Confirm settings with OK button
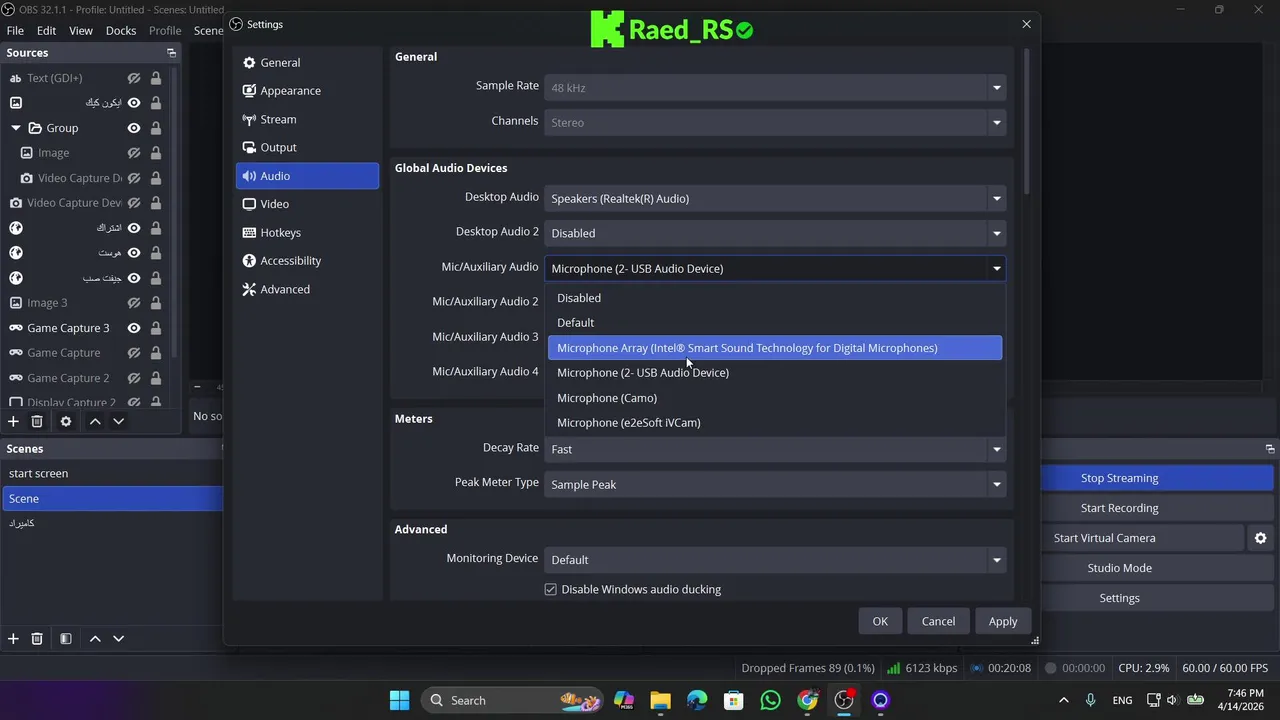The image size is (1280, 720). point(880,621)
